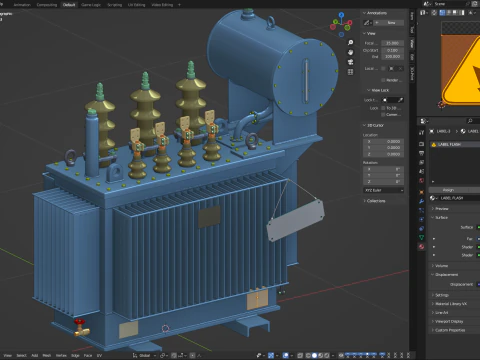This screenshot has width=480, height=360.
Task: Click the New annotation button
Action: (x=389, y=23)
